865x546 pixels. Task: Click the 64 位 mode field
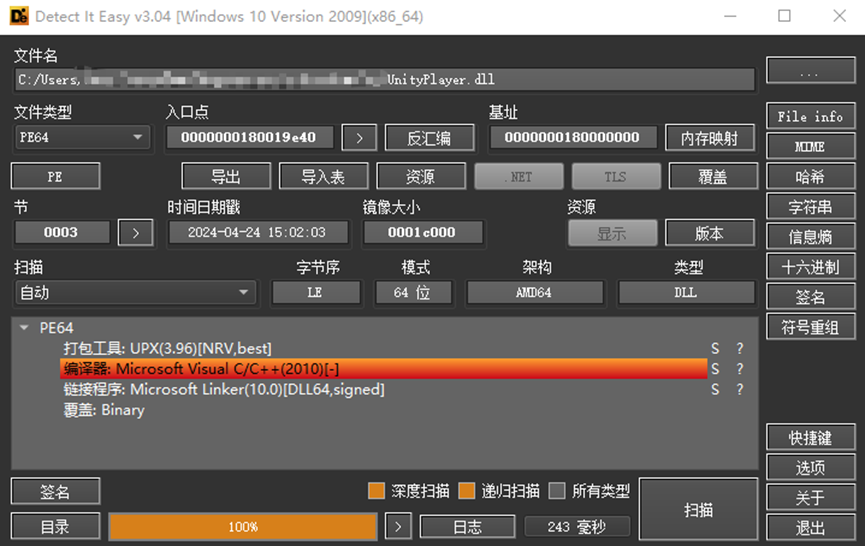pyautogui.click(x=413, y=293)
